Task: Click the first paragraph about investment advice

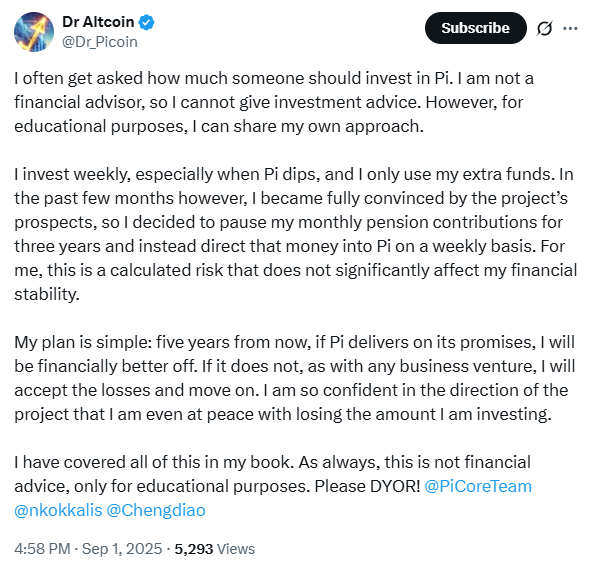Action: tap(274, 102)
